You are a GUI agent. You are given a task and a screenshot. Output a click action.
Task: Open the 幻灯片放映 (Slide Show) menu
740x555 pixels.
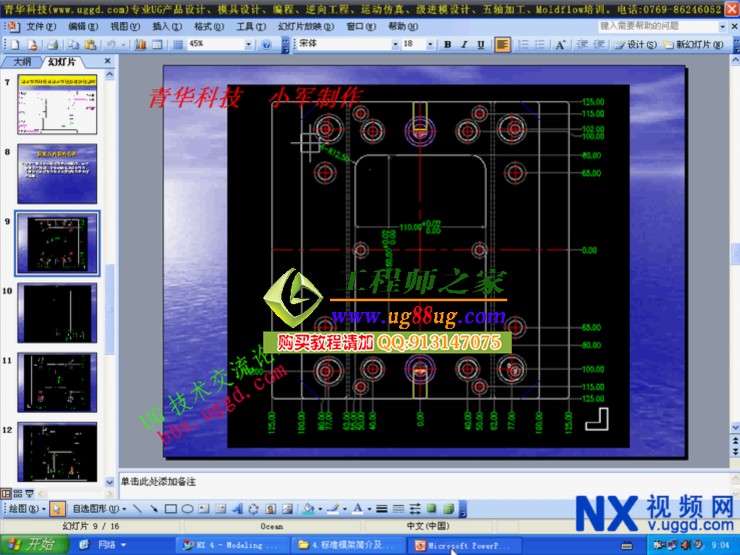305,27
